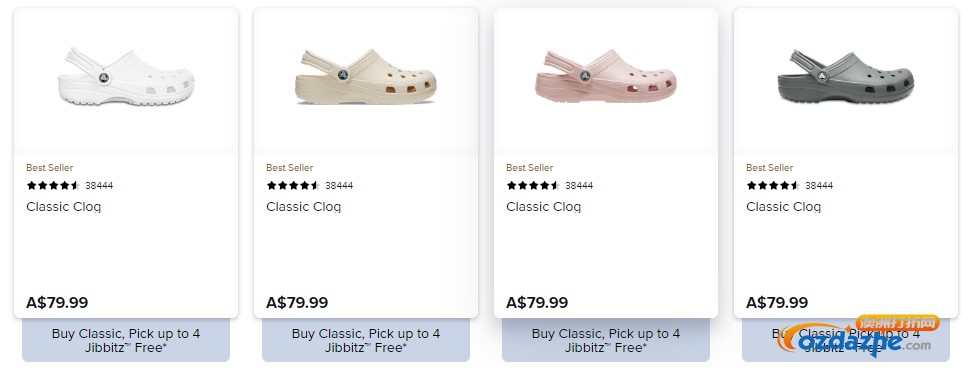962x370 pixels.
Task: Click 38444 review count on white clog
Action: [x=99, y=185]
